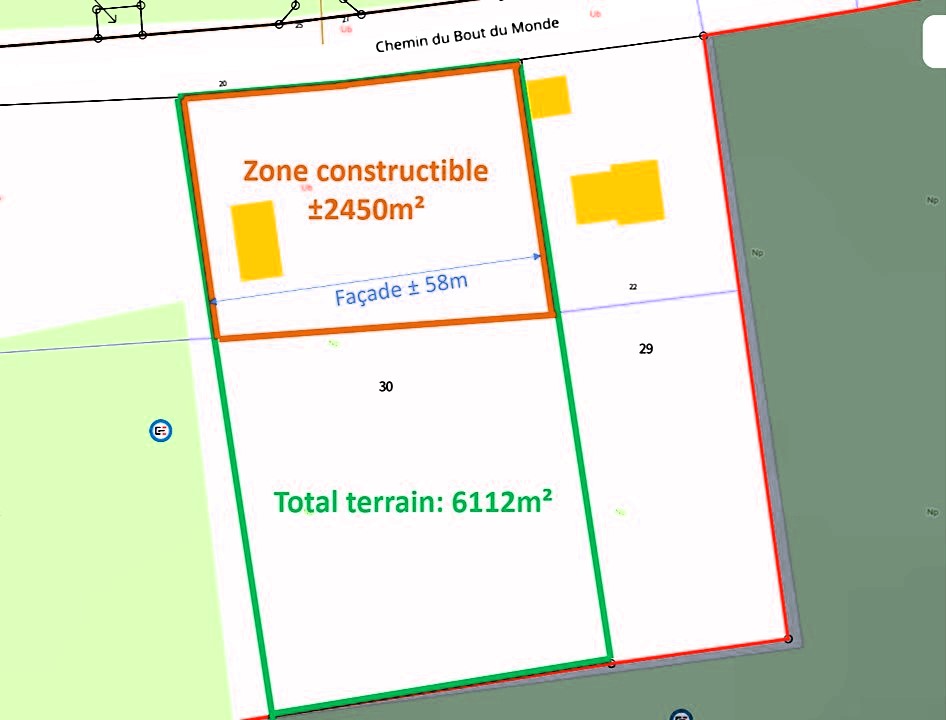Viewport: 946px width, 720px height.
Task: Select the Total terrain: 6112m² label
Action: coord(413,502)
